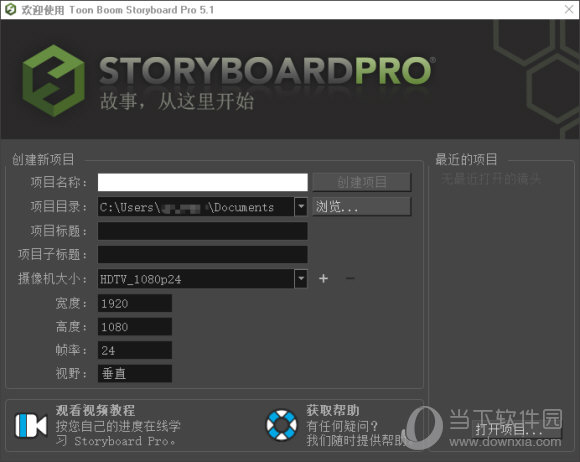
Task: Click the 项目目录 label
Action: (58, 206)
